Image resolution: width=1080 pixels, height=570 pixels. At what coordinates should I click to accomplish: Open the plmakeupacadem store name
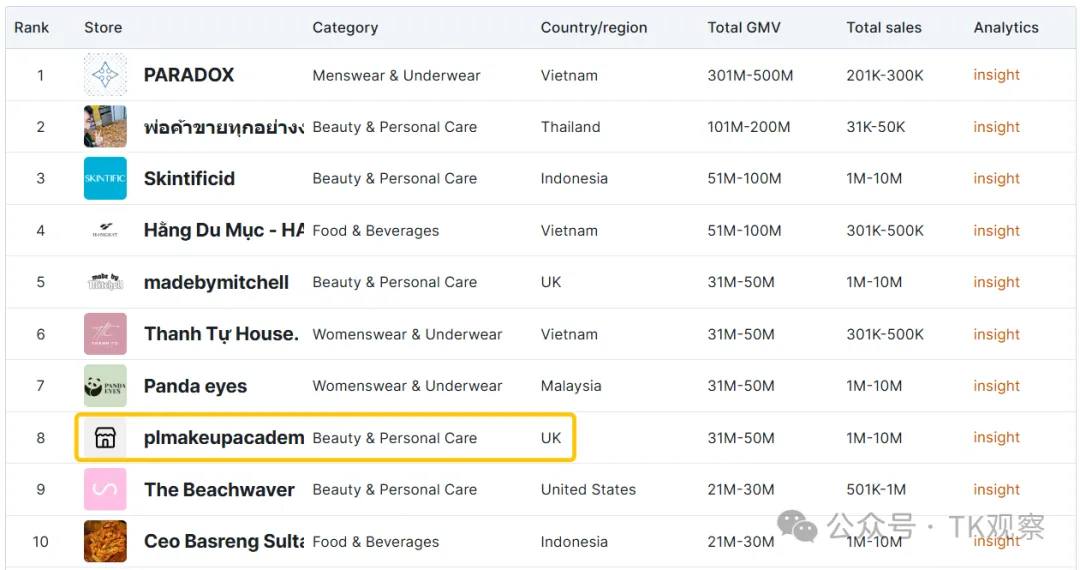click(224, 438)
